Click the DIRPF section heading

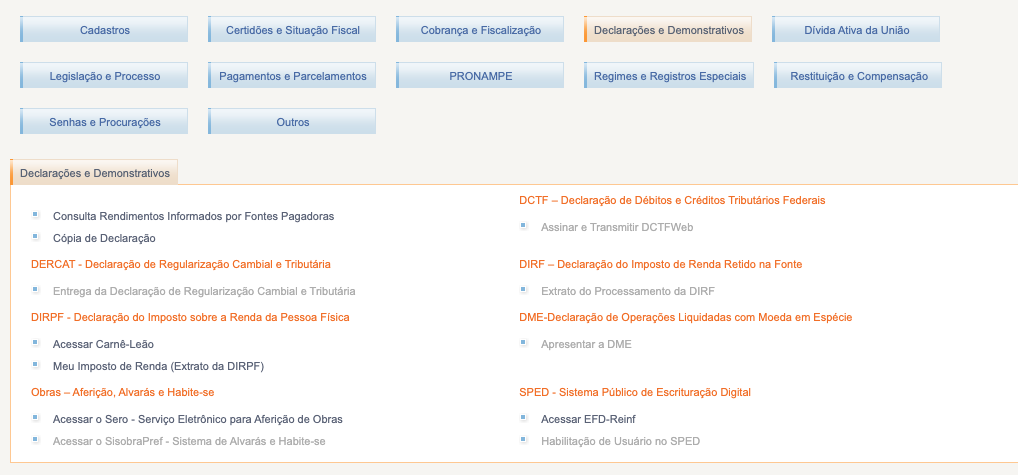(x=190, y=317)
